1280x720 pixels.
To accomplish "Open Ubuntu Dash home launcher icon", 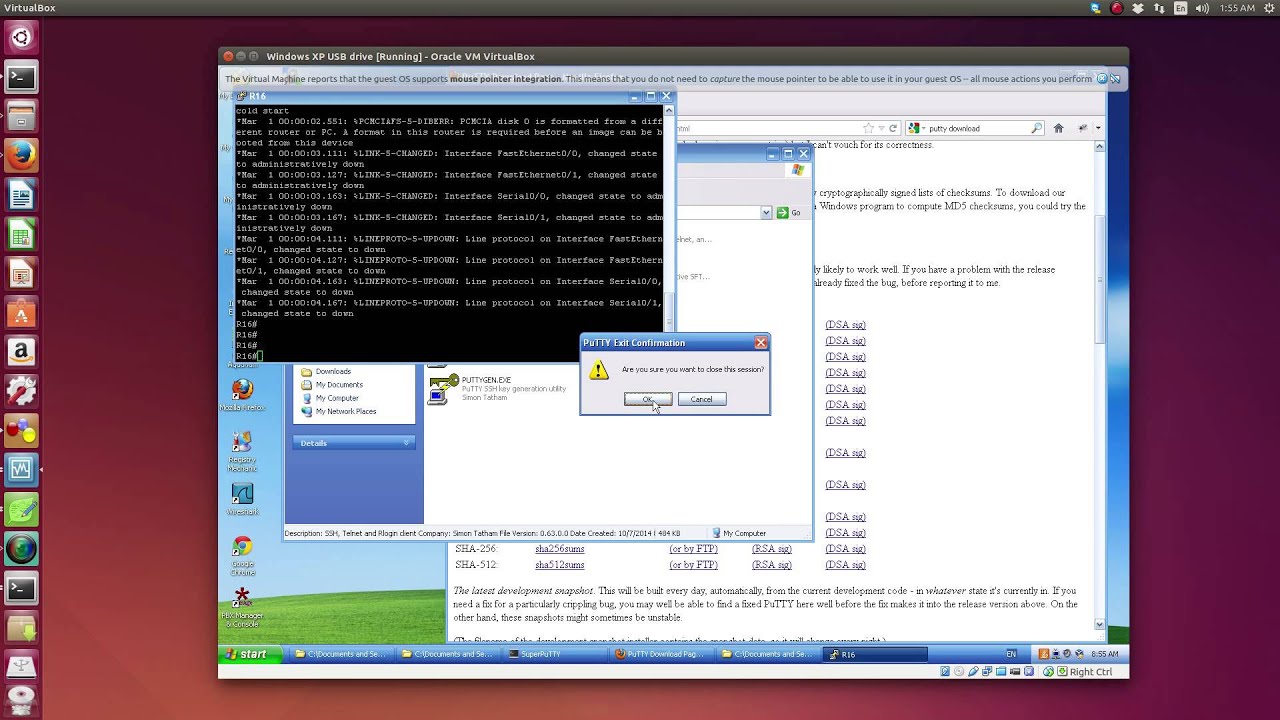I will click(21, 38).
